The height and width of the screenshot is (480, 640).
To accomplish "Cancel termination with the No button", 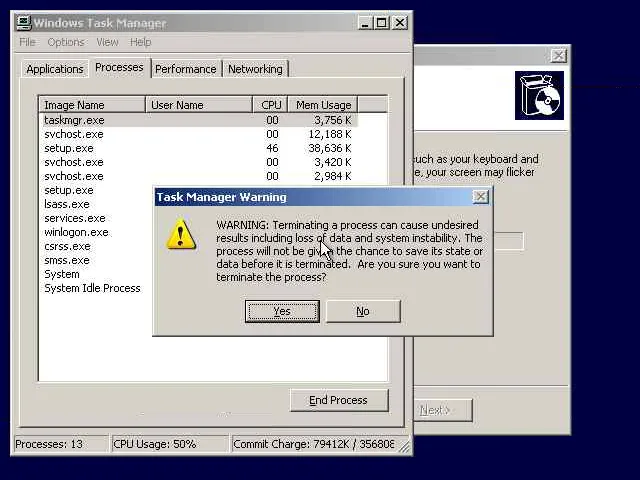I will [363, 311].
